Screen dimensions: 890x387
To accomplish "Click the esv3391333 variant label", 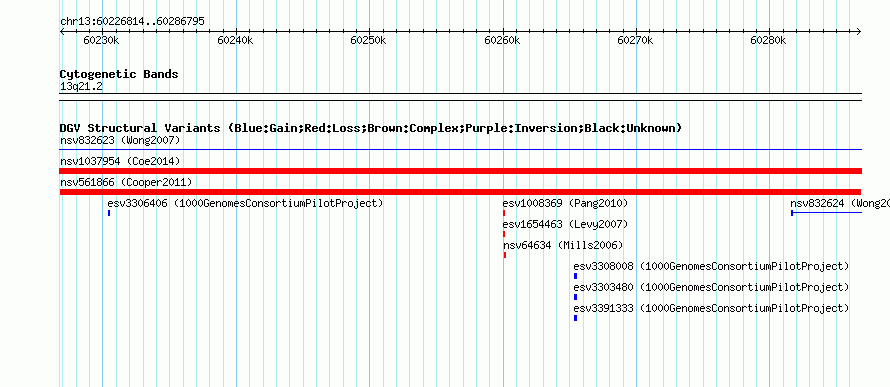I will [x=711, y=308].
